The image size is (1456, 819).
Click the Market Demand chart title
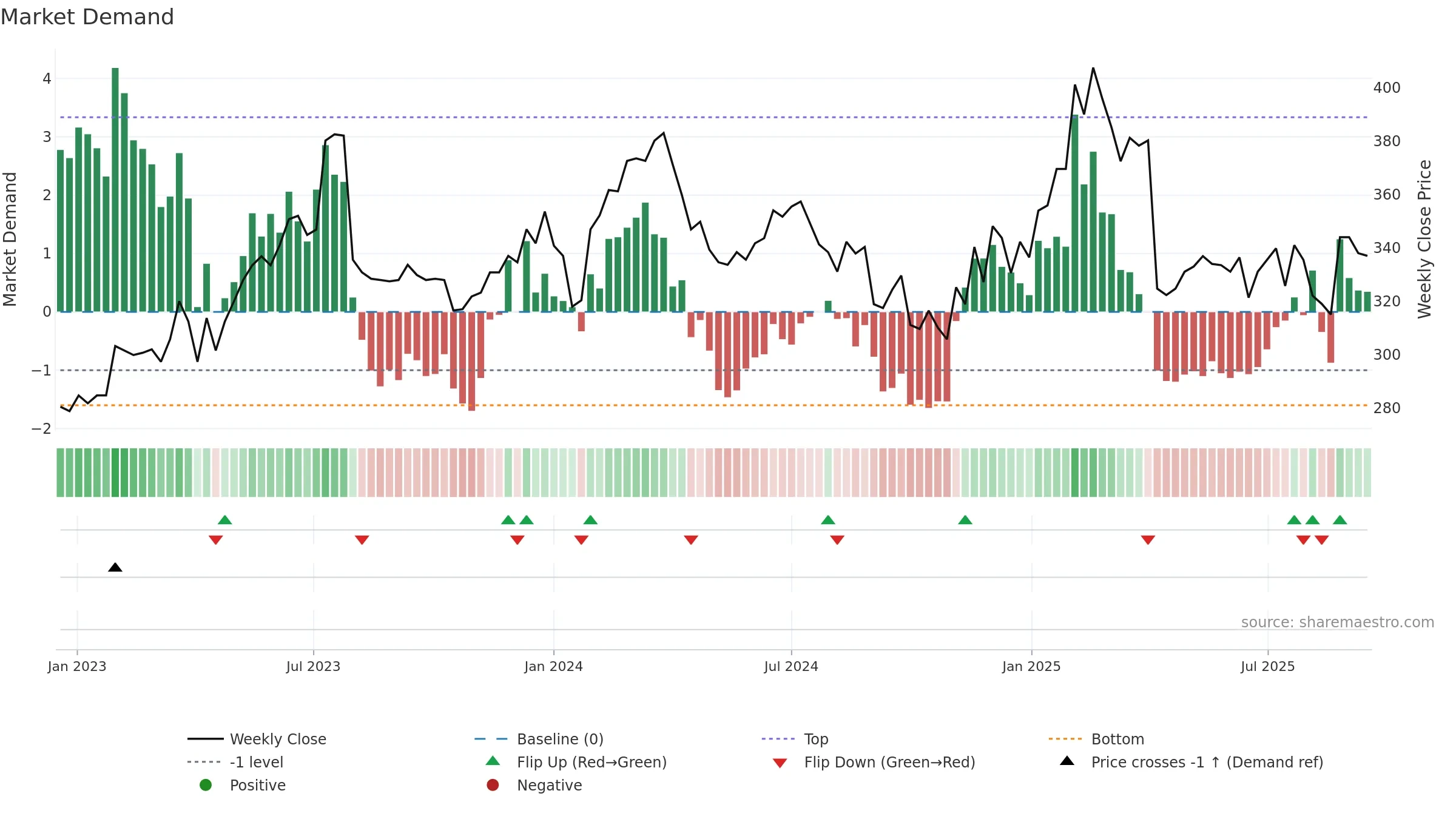pos(87,17)
